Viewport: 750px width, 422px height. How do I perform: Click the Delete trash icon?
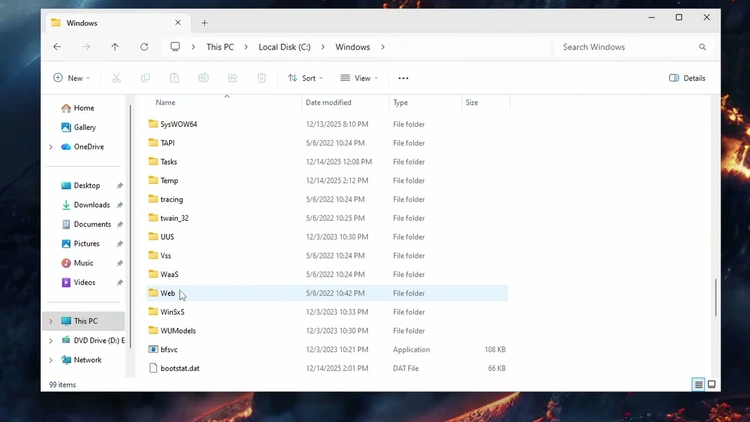pyautogui.click(x=262, y=78)
